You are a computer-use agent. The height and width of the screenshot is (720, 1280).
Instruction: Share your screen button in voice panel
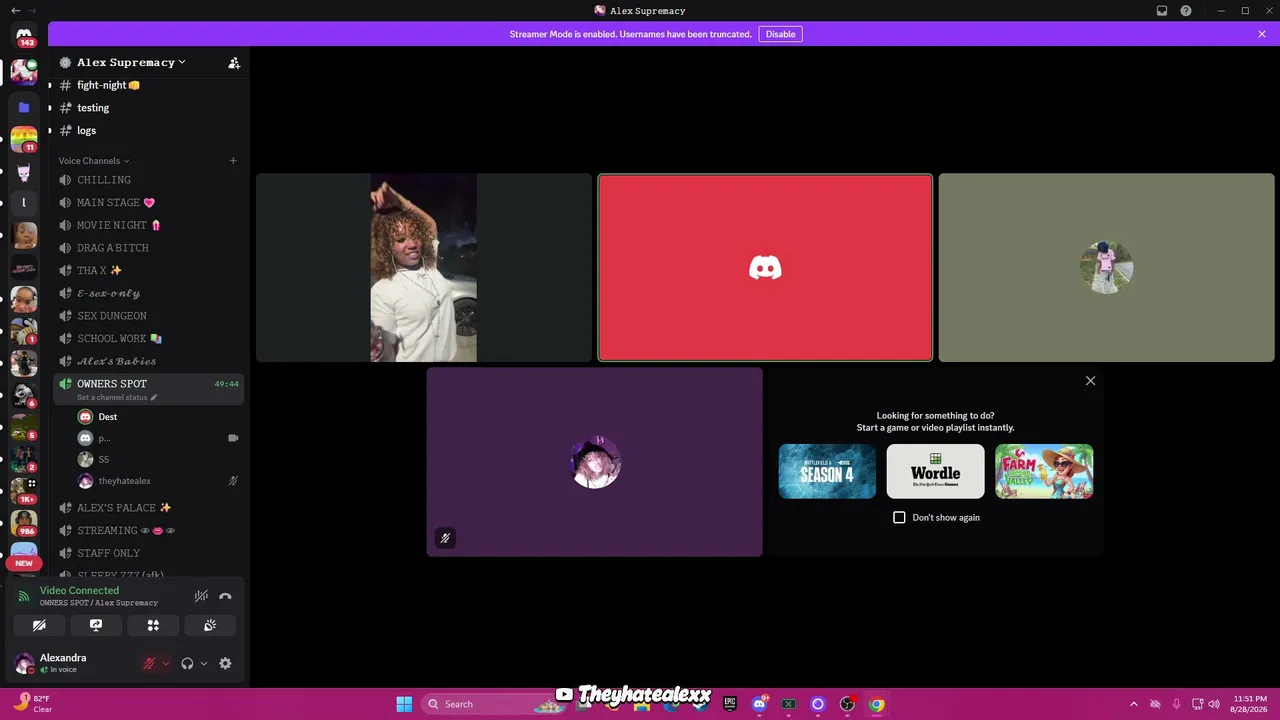point(96,625)
